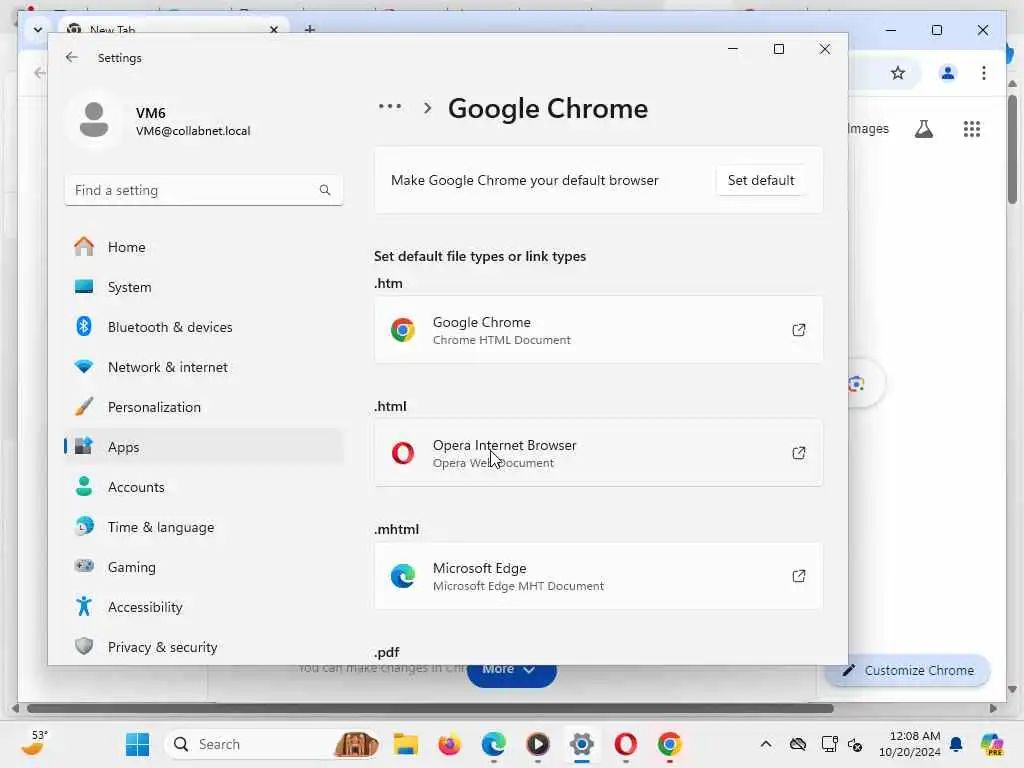Open Time & language settings

(204, 527)
